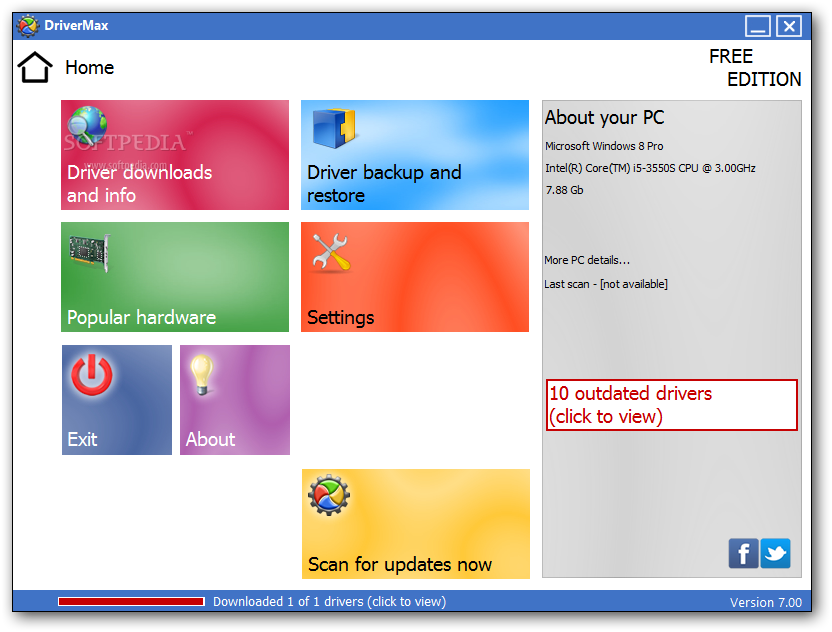
Task: View the 10 outdated drivers notice
Action: click(x=672, y=405)
